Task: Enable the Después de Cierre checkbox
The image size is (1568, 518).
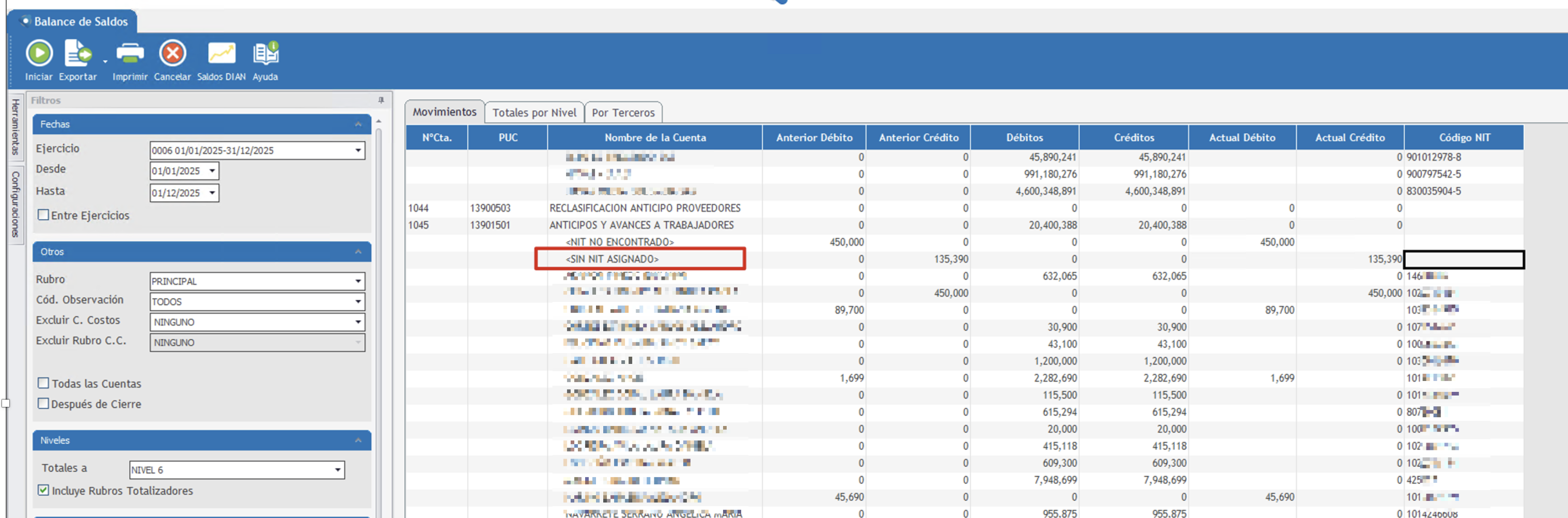Action: pos(43,404)
